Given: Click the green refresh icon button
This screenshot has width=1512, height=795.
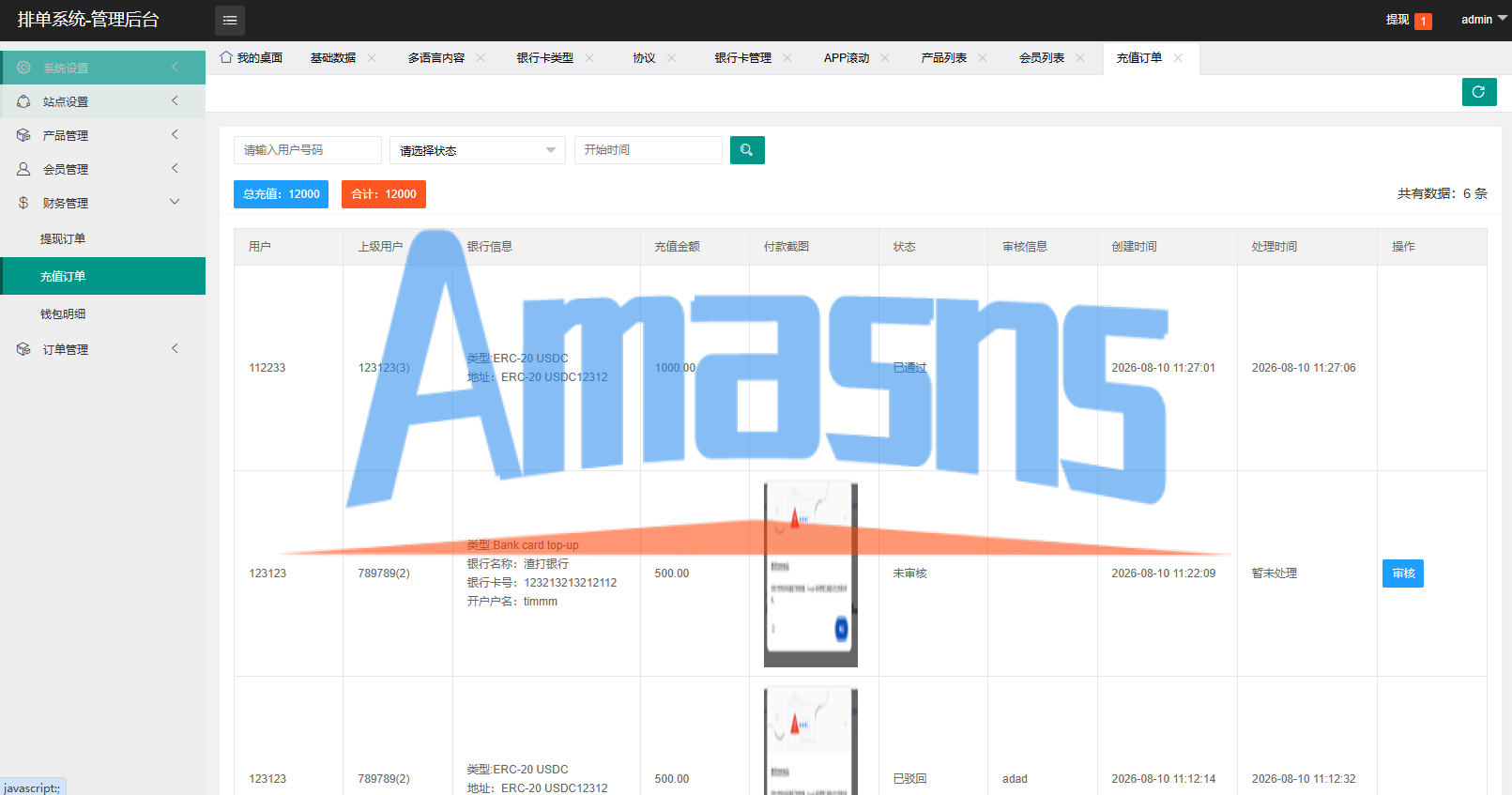Looking at the screenshot, I should pyautogui.click(x=1479, y=92).
